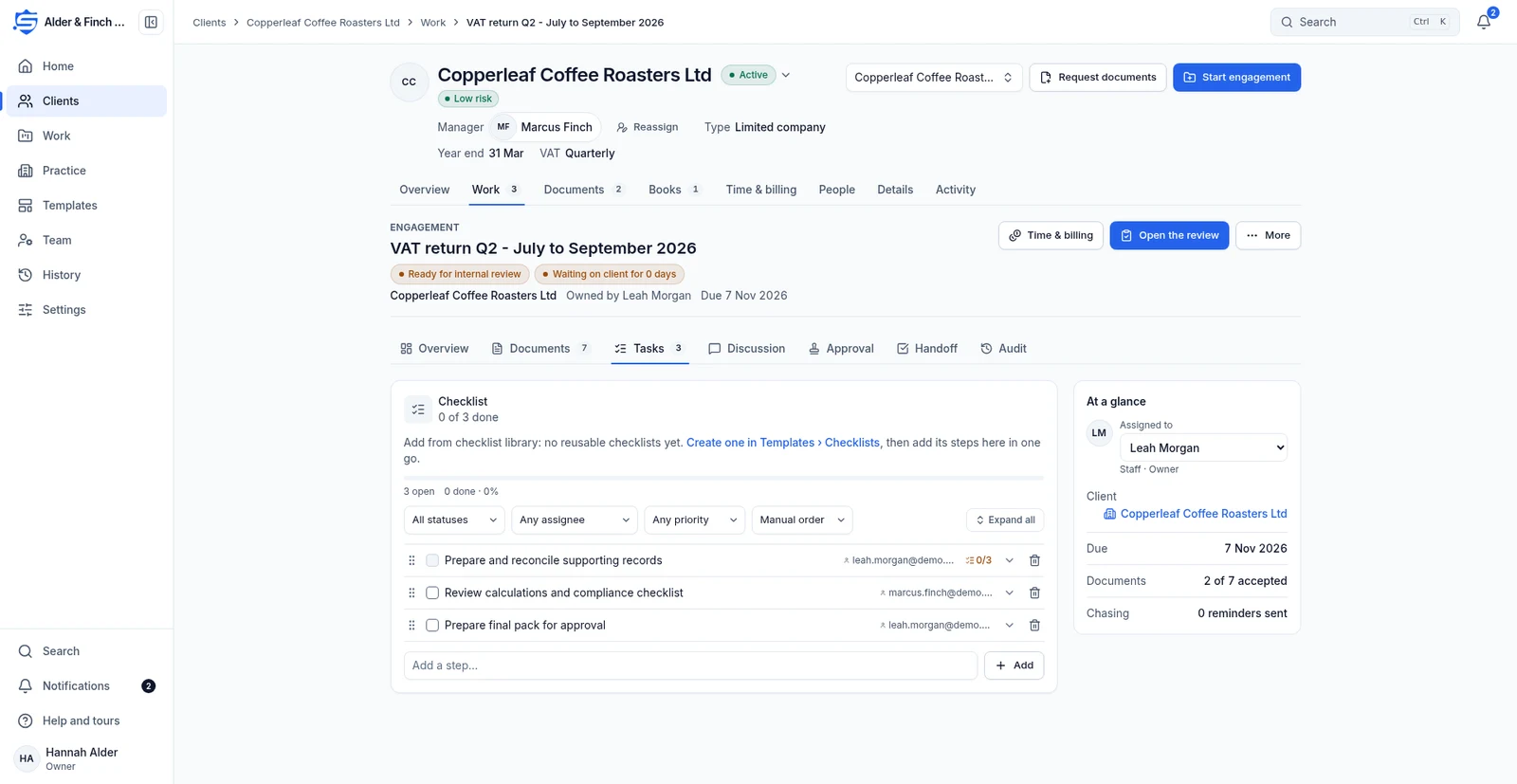The image size is (1517, 784).
Task: Click Open the review button
Action: pyautogui.click(x=1169, y=235)
